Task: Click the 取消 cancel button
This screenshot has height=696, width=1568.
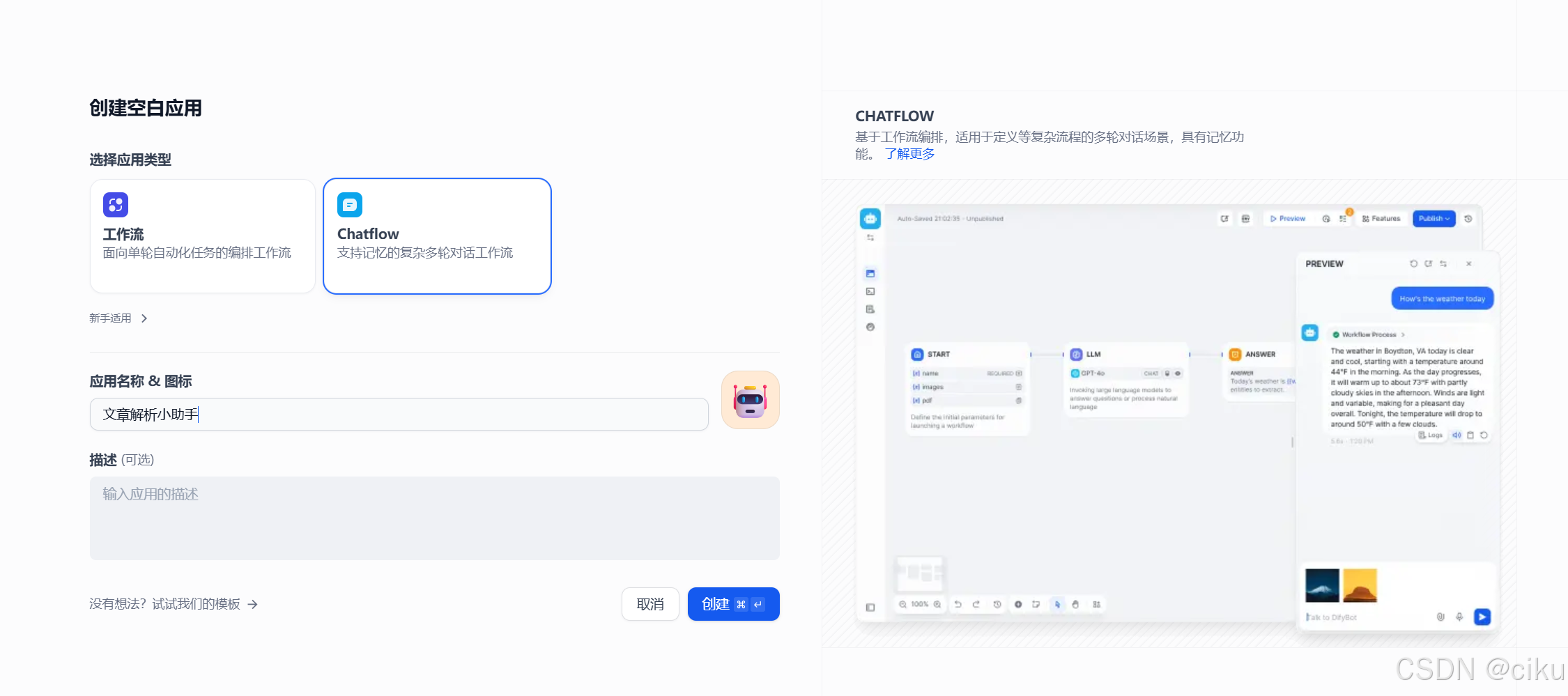Action: click(650, 604)
